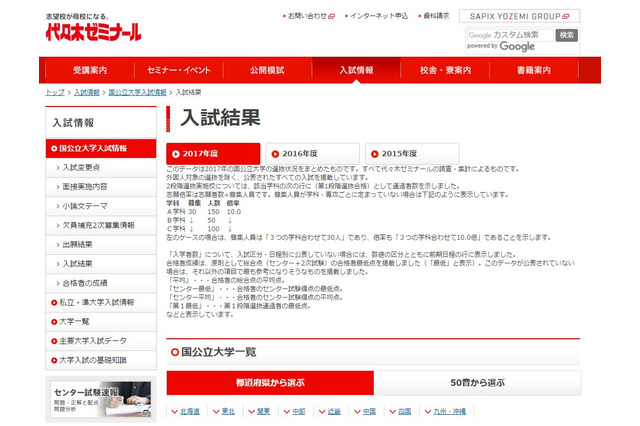Jump to the 東北 region
Viewport: 640px width, 426px height.
tap(228, 411)
